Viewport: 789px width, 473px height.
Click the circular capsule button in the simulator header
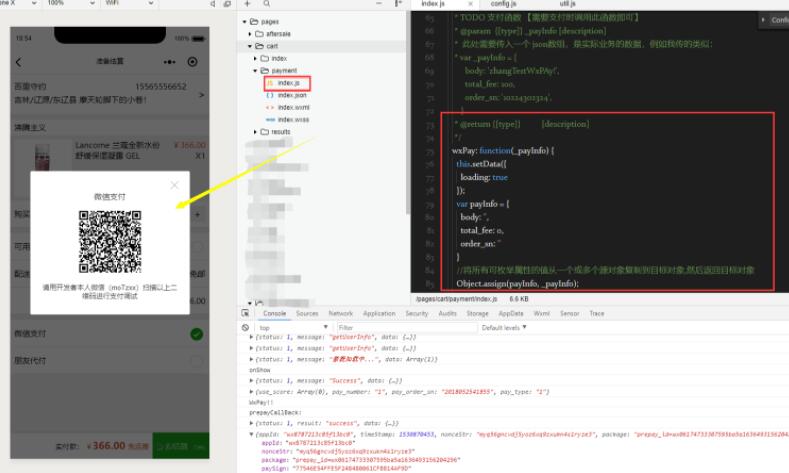(192, 62)
